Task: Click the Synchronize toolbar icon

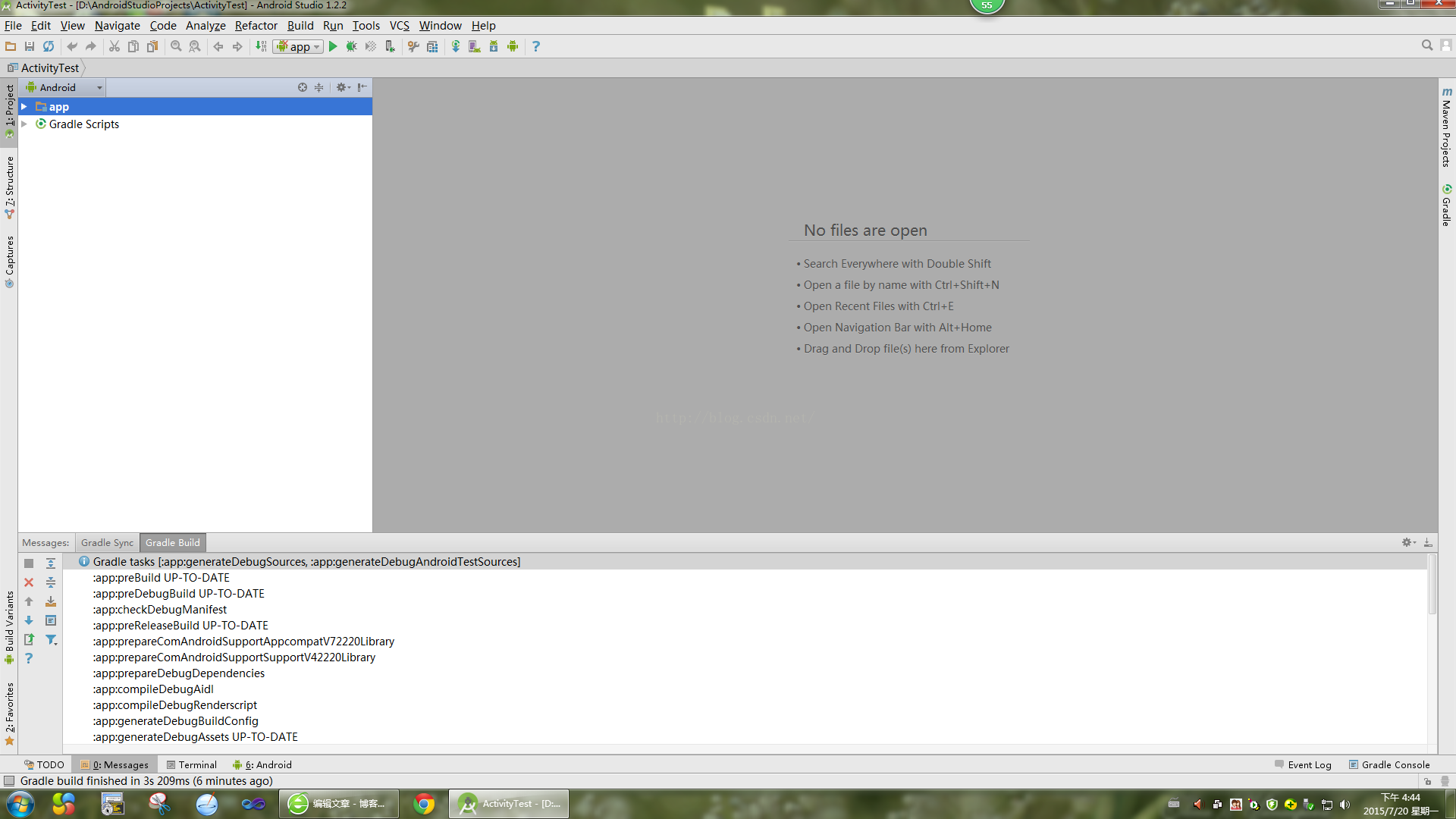Action: 49,46
